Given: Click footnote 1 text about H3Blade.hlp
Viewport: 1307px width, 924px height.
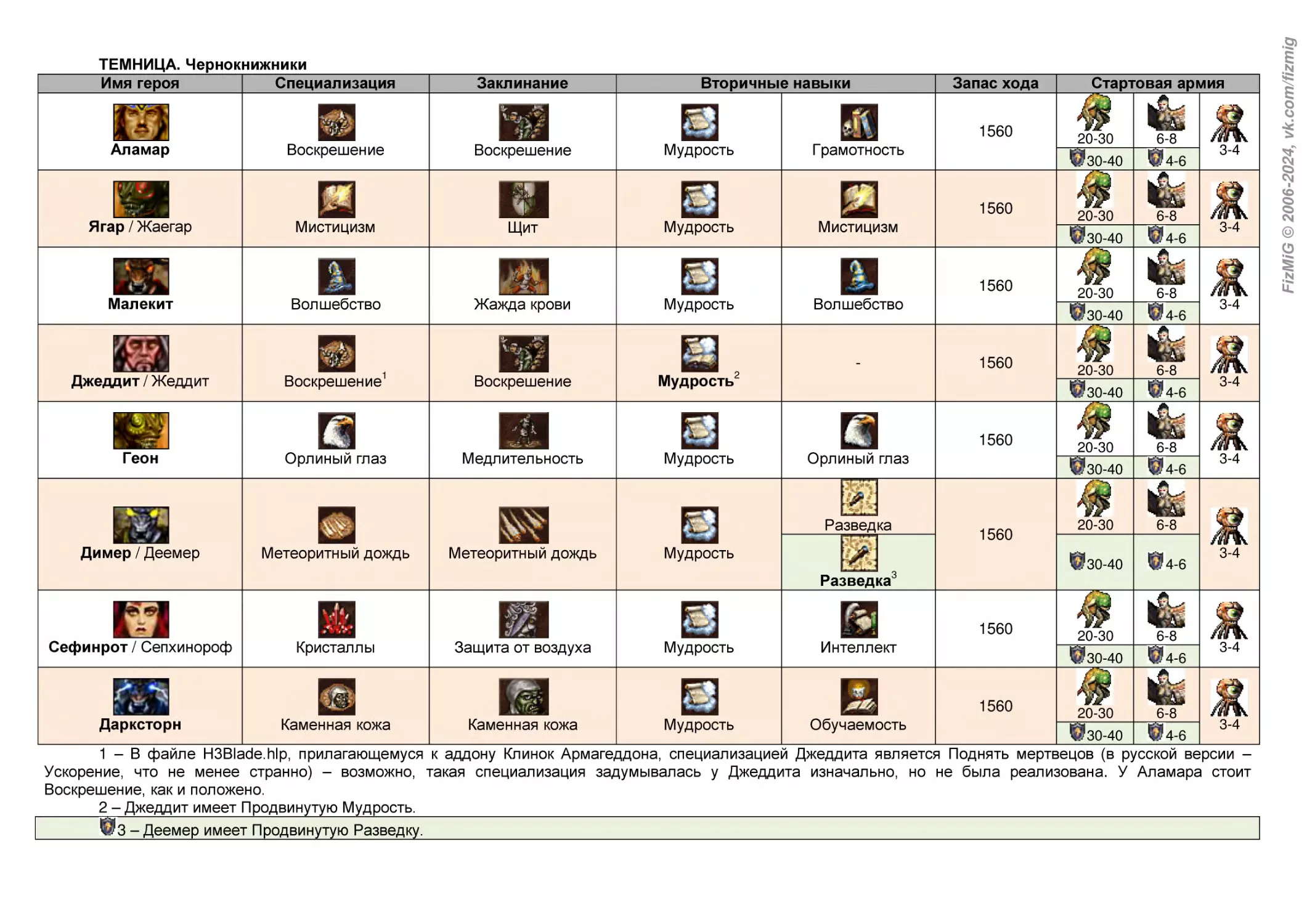Looking at the screenshot, I should pos(647,771).
